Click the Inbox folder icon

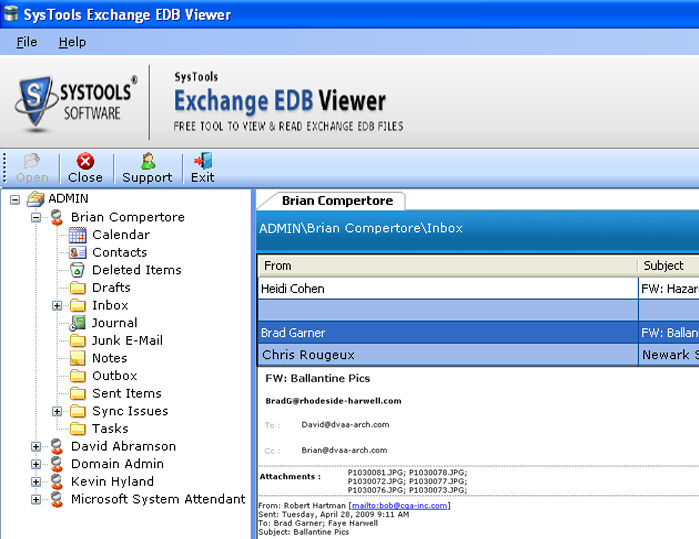pos(78,305)
